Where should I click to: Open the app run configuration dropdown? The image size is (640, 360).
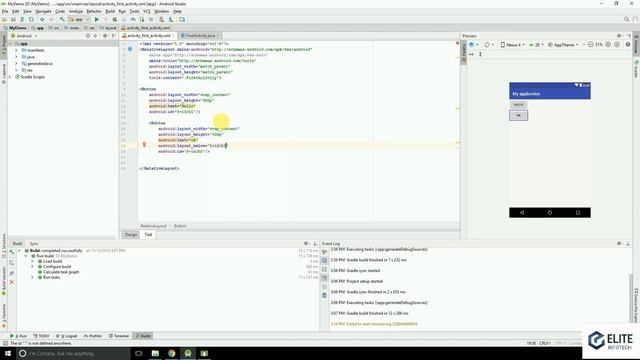pyautogui.click(x=79, y=20)
